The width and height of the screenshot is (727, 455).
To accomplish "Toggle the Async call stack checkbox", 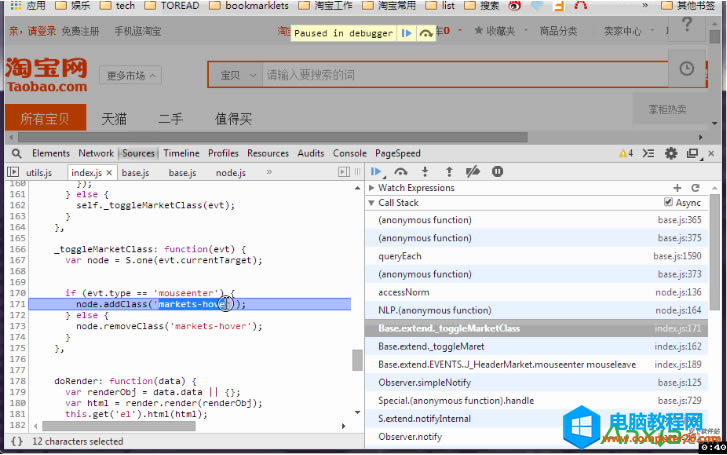I will (x=668, y=203).
